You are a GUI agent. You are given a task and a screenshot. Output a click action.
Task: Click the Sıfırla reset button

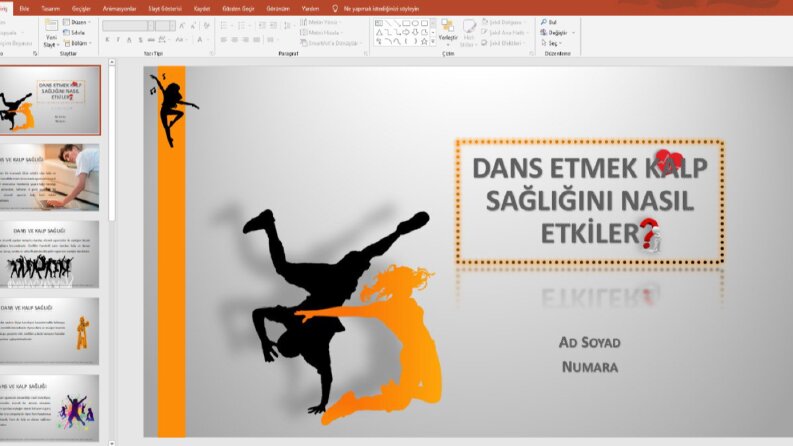(x=74, y=32)
